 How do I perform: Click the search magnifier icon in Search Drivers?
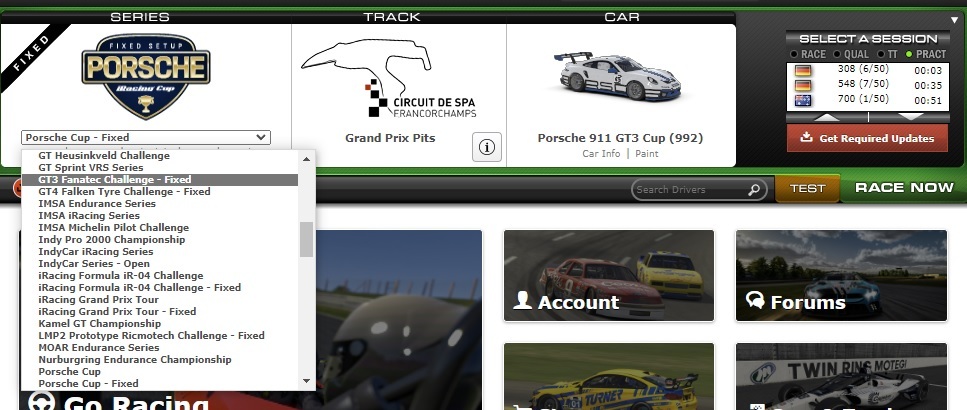[754, 190]
